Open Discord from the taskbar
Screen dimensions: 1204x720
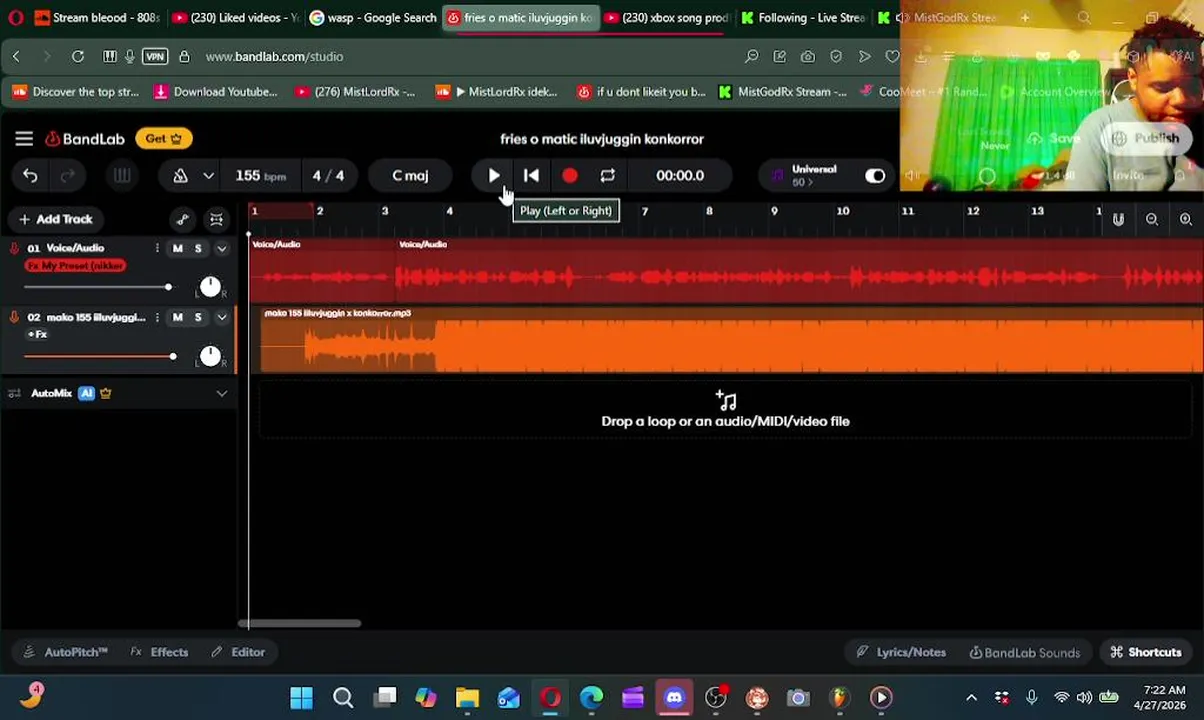point(674,697)
